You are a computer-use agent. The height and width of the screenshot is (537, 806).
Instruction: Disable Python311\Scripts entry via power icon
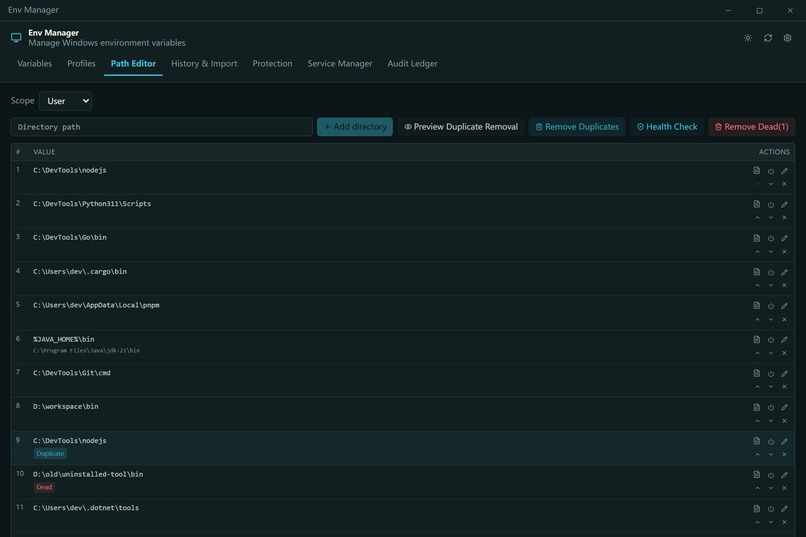[x=771, y=205]
